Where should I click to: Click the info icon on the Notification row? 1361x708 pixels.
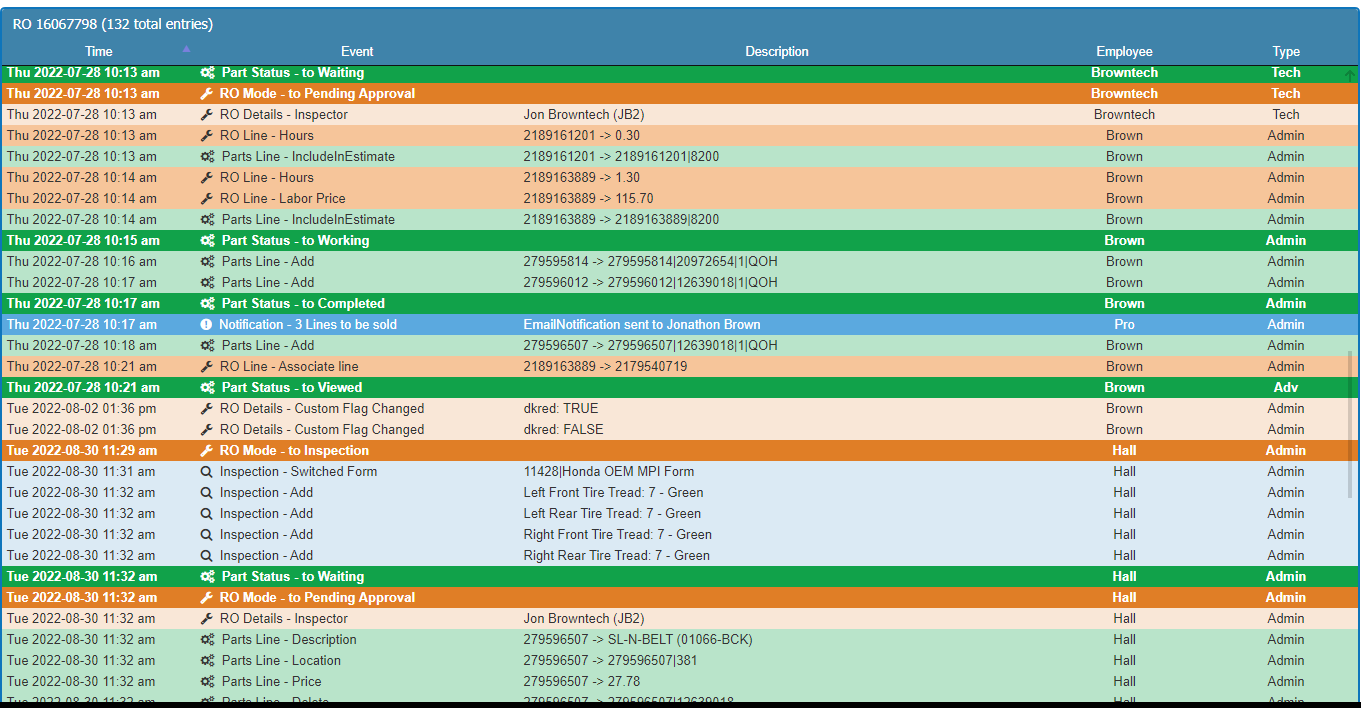coord(207,324)
